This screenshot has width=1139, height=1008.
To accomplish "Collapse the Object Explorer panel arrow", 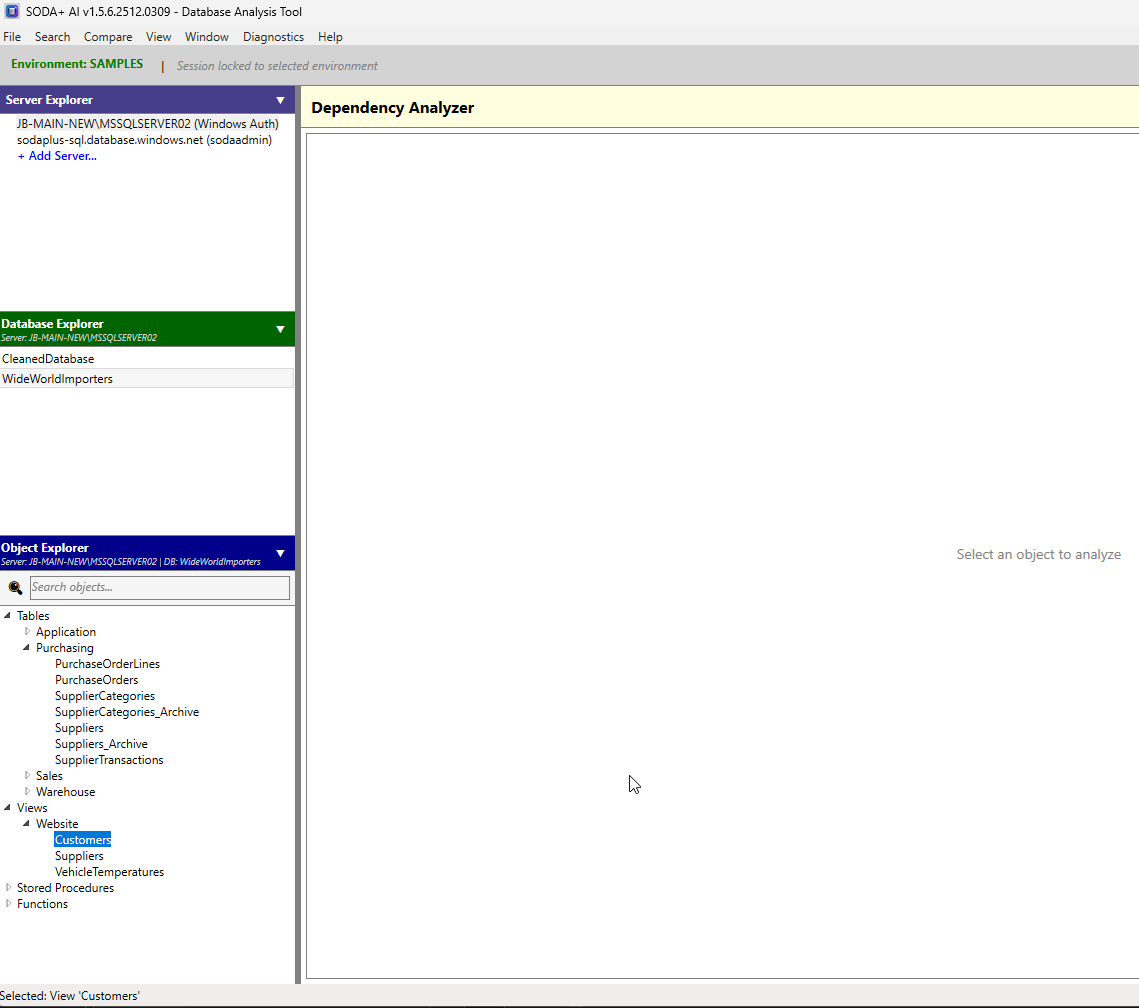I will 280,553.
